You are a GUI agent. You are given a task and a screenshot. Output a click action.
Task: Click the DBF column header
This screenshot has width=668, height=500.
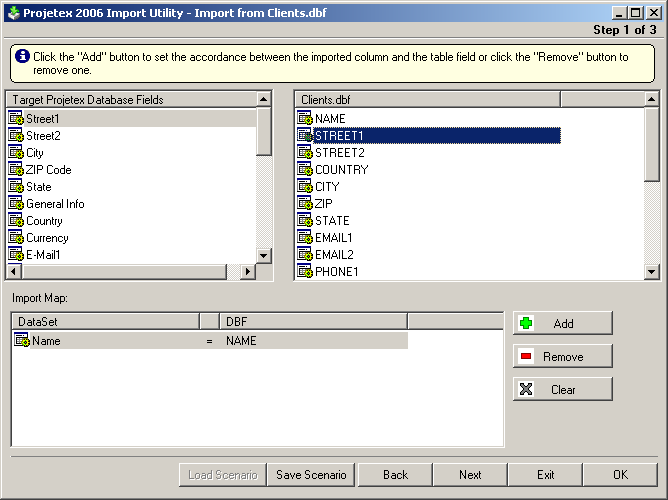point(313,321)
